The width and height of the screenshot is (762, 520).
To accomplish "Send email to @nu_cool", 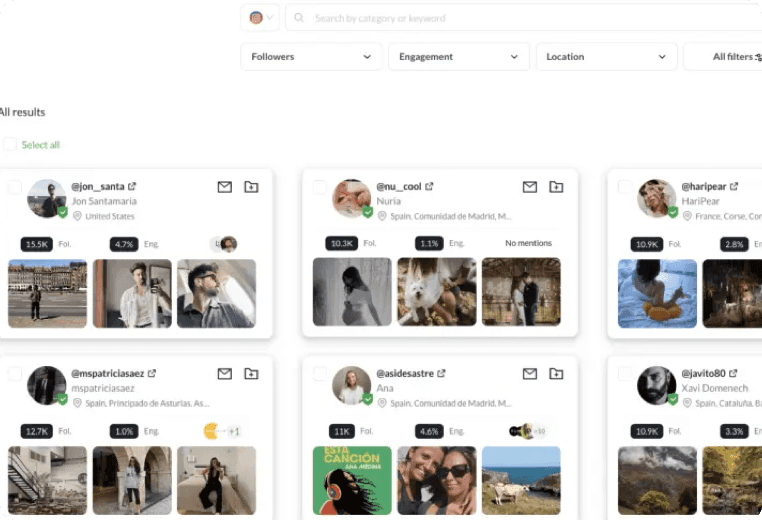I will click(x=530, y=187).
